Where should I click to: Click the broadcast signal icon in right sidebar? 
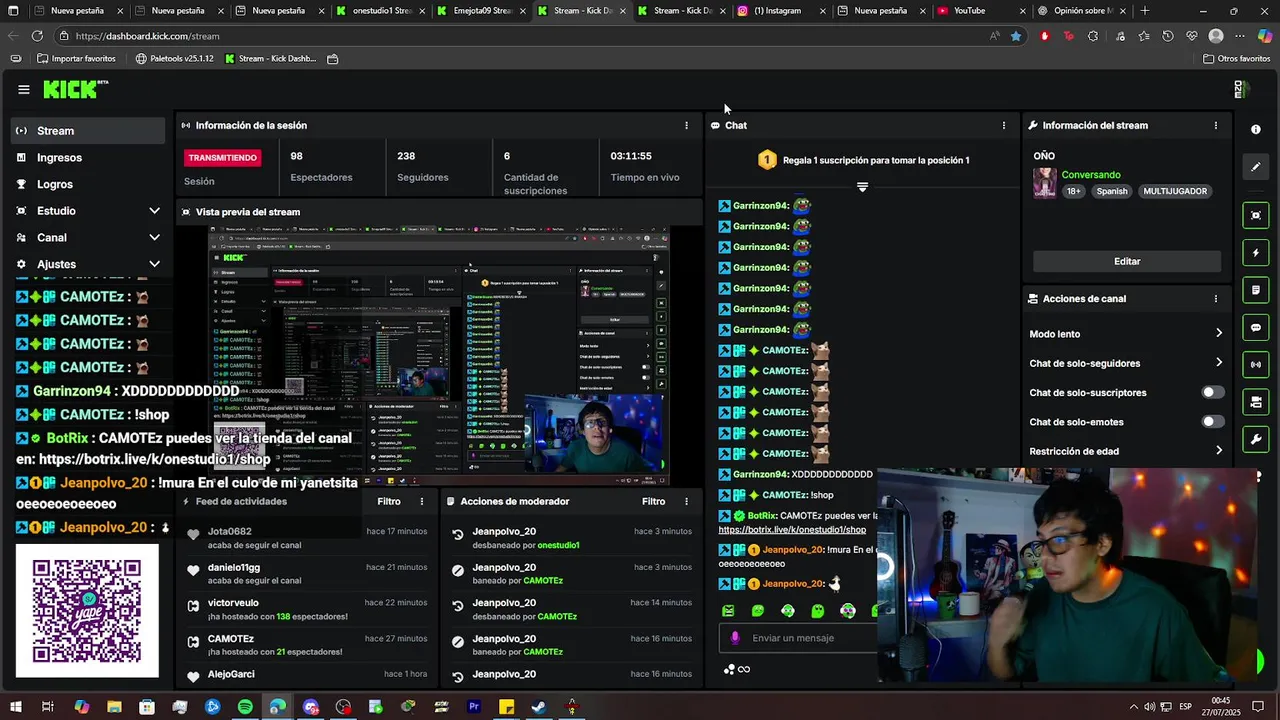tap(1256, 365)
